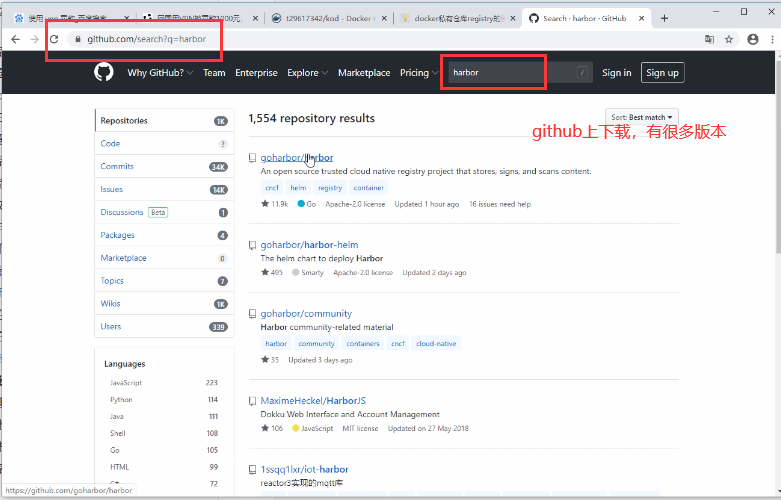Bookmark this page with star icon
Viewport: 781px width, 500px height.
pyautogui.click(x=729, y=39)
